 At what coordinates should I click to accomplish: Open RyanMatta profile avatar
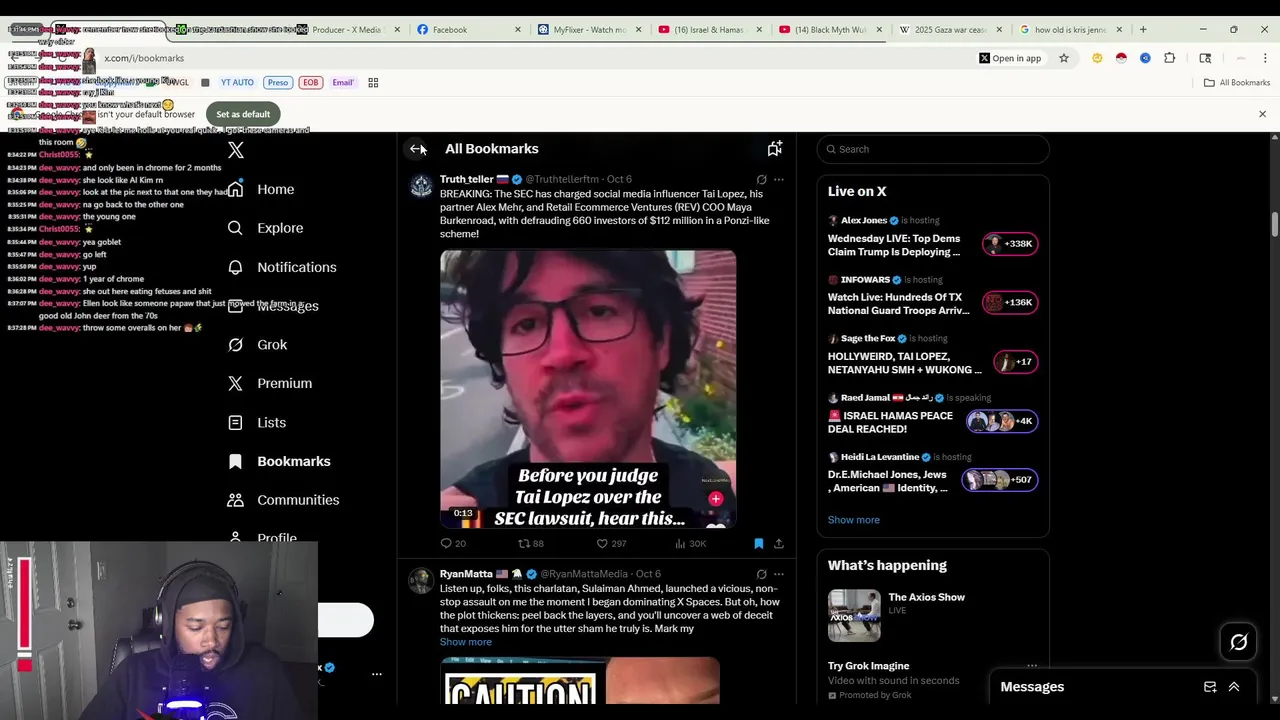coord(421,580)
